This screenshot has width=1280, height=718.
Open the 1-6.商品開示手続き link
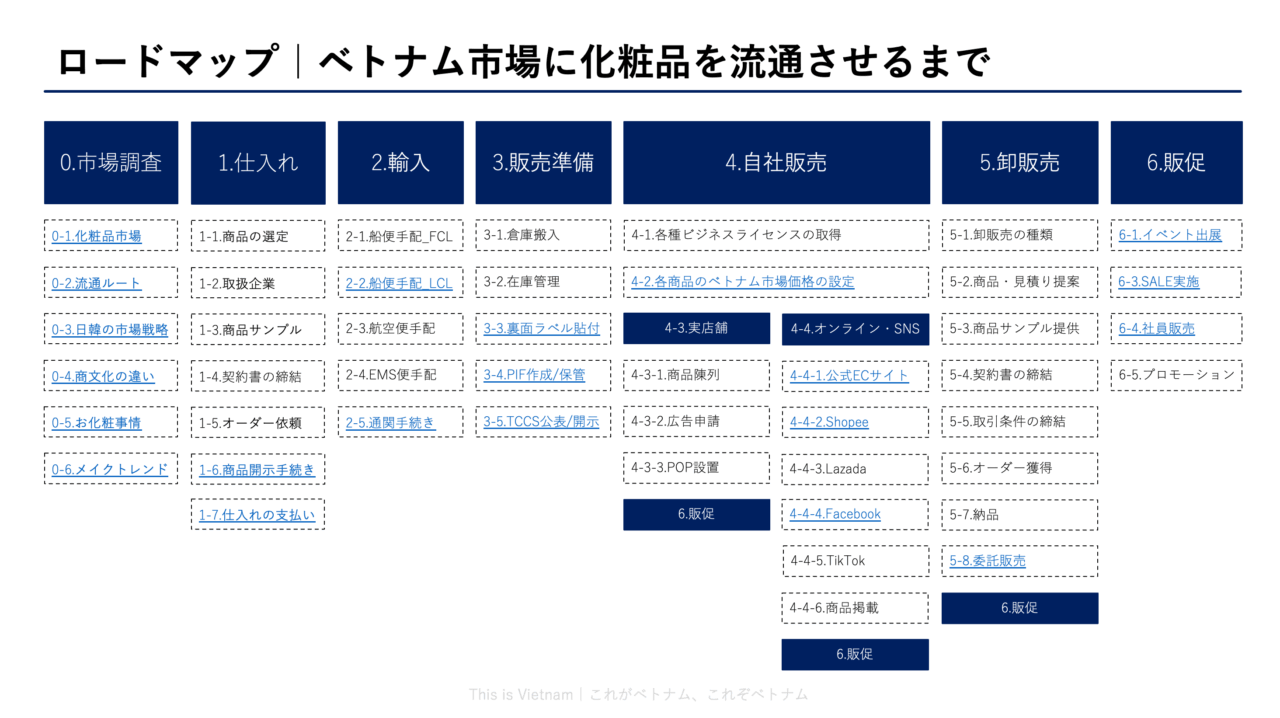[x=257, y=468]
